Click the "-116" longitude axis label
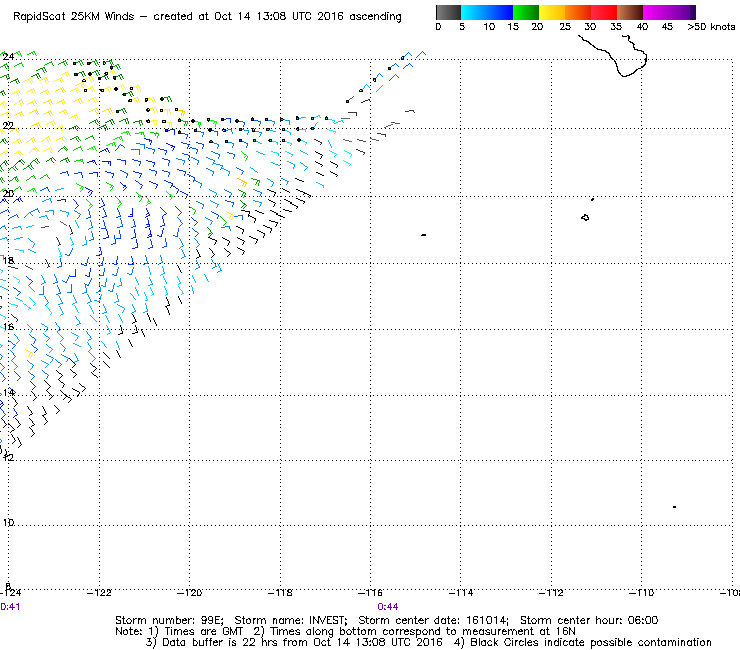Screen dimensions: 740x650 (x=370, y=593)
